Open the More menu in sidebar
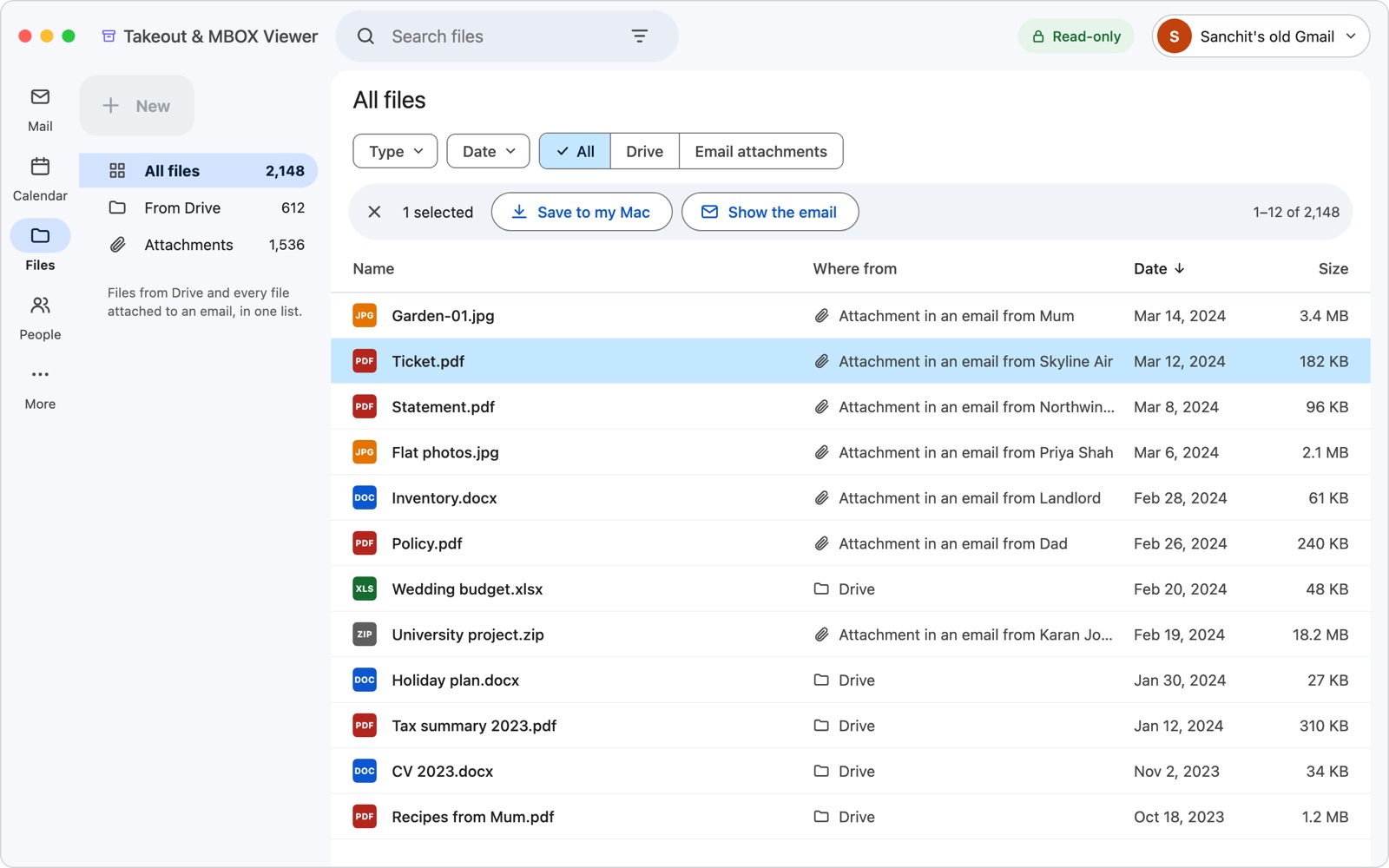 tap(40, 387)
